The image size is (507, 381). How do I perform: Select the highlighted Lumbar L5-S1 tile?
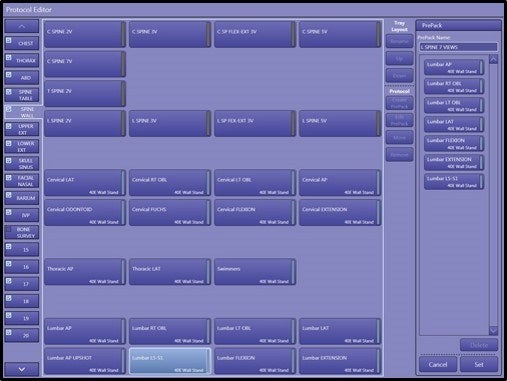click(x=170, y=361)
